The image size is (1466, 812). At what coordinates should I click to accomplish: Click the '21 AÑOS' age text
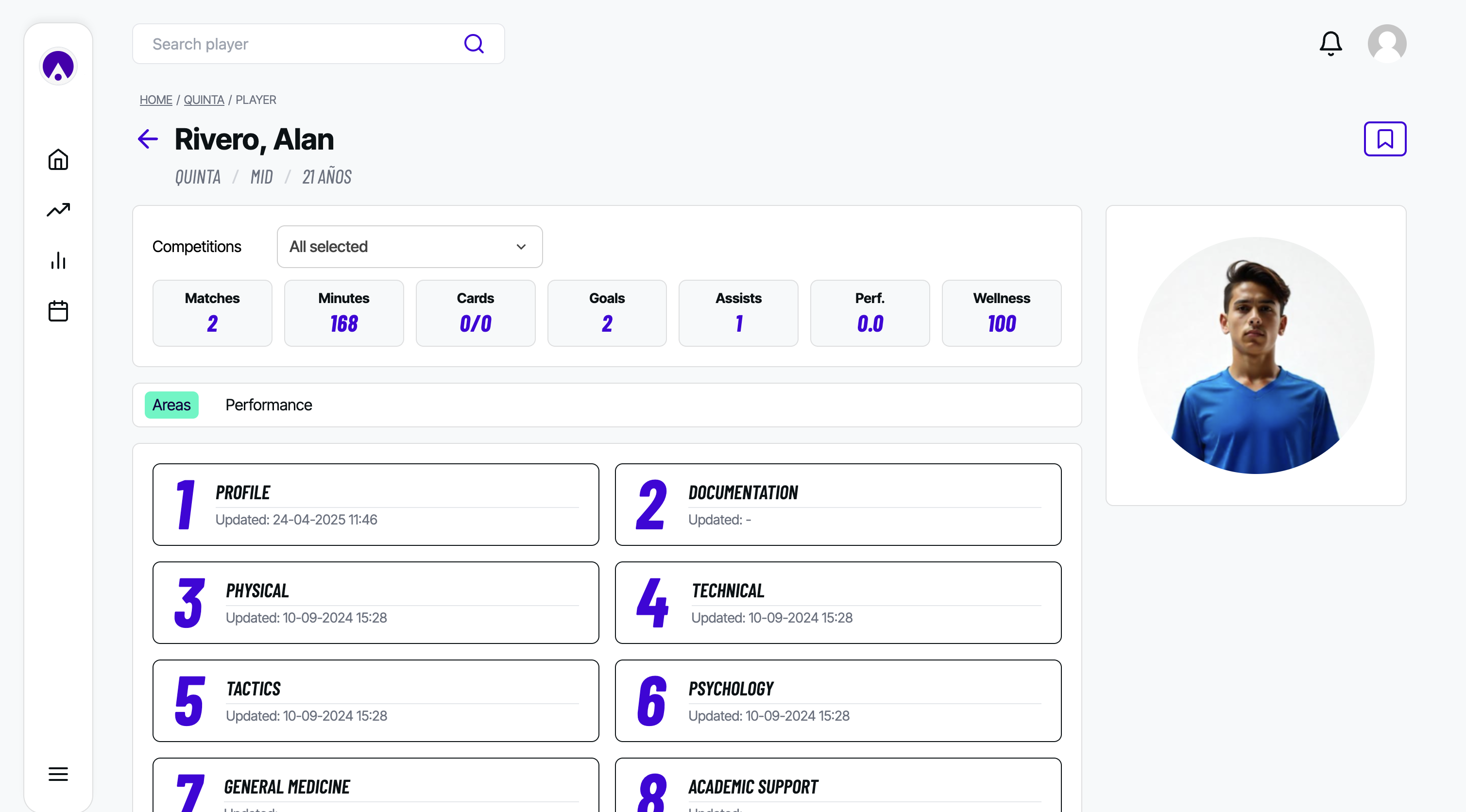click(326, 177)
